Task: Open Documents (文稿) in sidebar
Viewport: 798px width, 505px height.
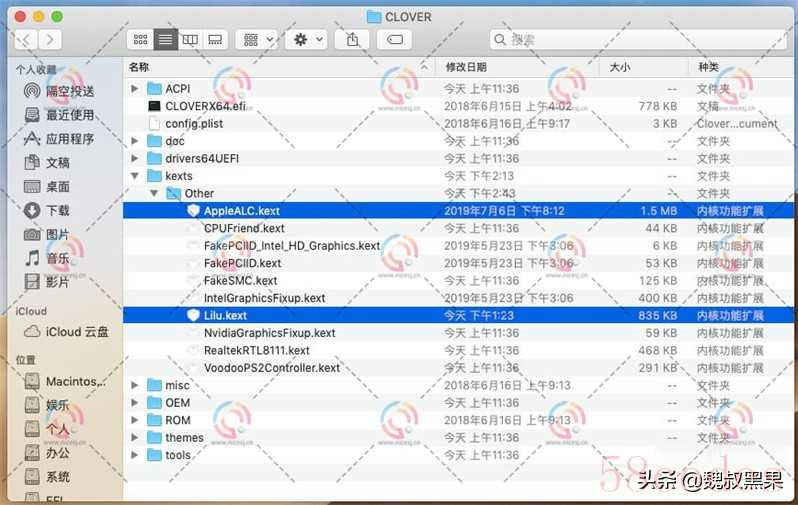Action: pyautogui.click(x=47, y=162)
